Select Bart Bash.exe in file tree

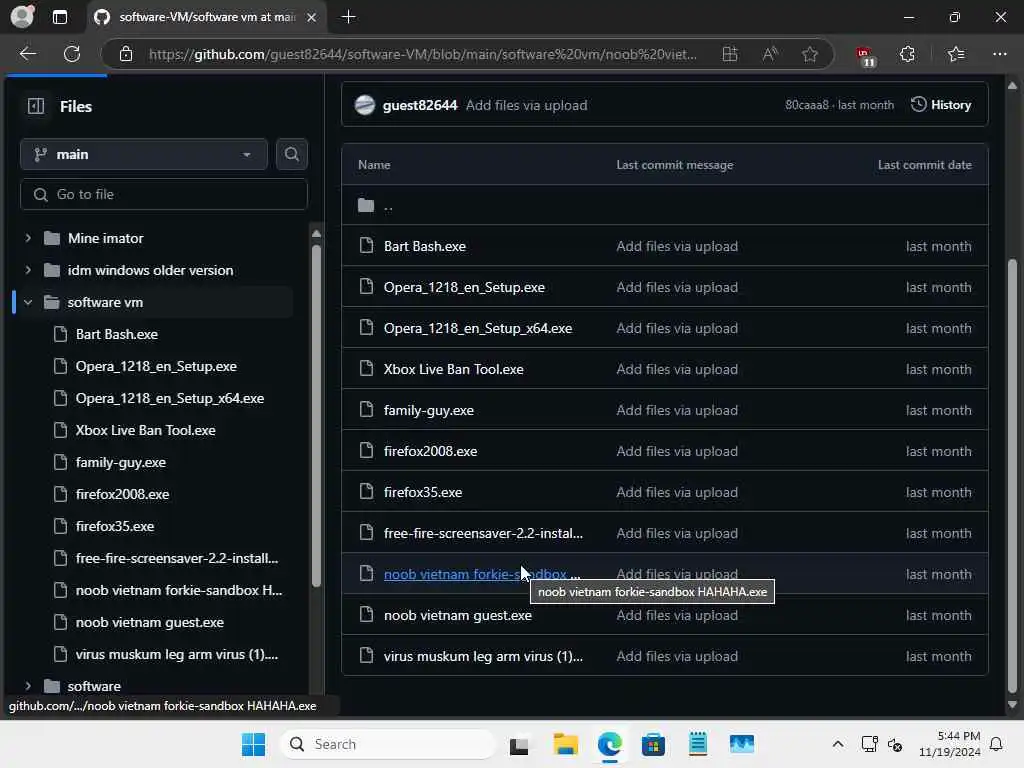117,334
